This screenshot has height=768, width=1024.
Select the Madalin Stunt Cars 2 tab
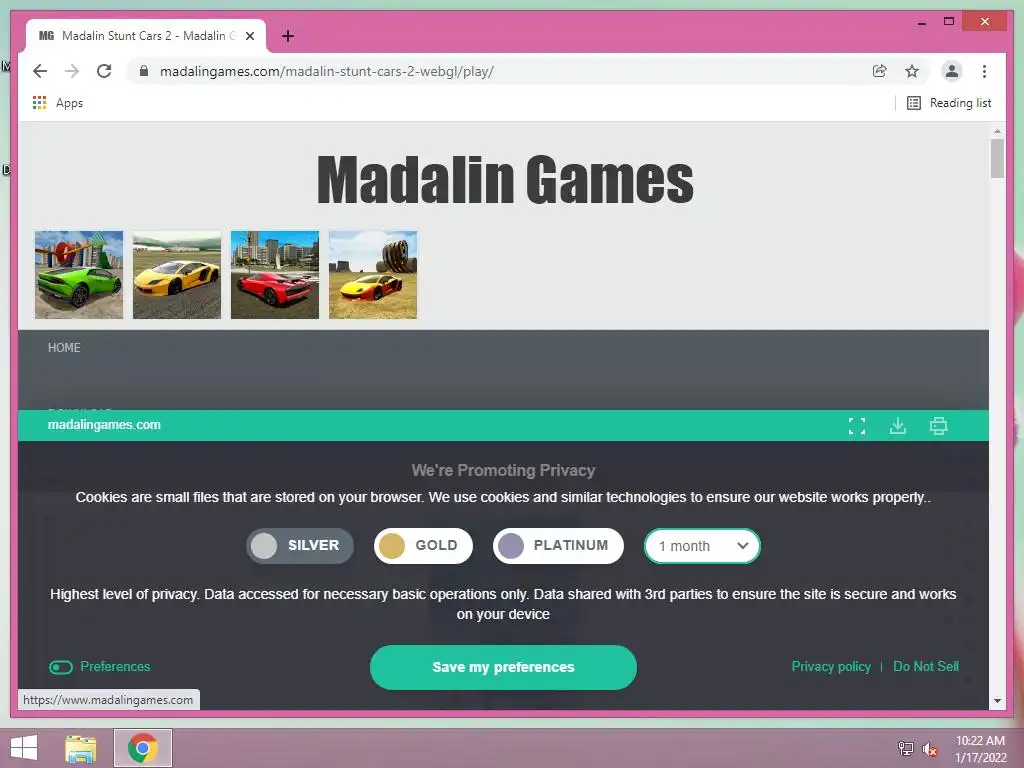[x=146, y=36]
